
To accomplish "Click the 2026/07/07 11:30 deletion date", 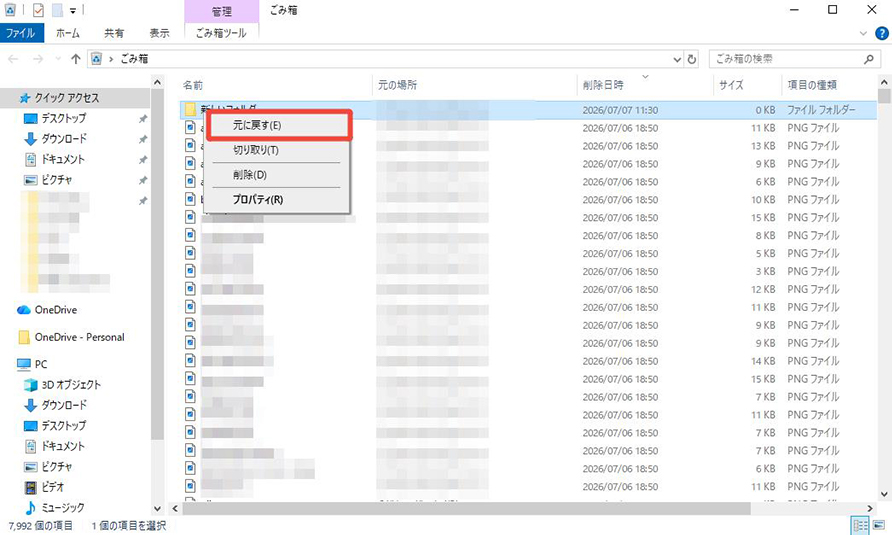I will [620, 110].
